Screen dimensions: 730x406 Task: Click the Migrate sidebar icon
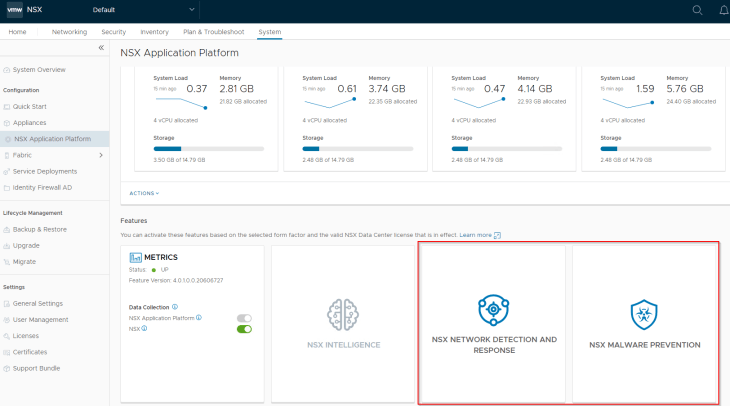click(x=7, y=262)
